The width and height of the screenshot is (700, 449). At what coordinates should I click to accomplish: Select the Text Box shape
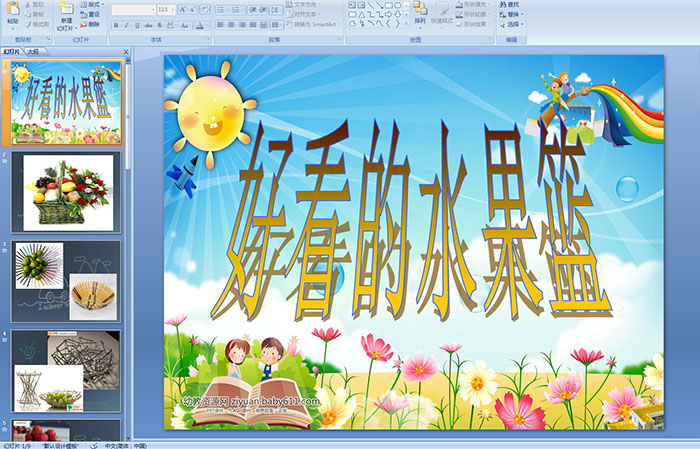[x=352, y=5]
